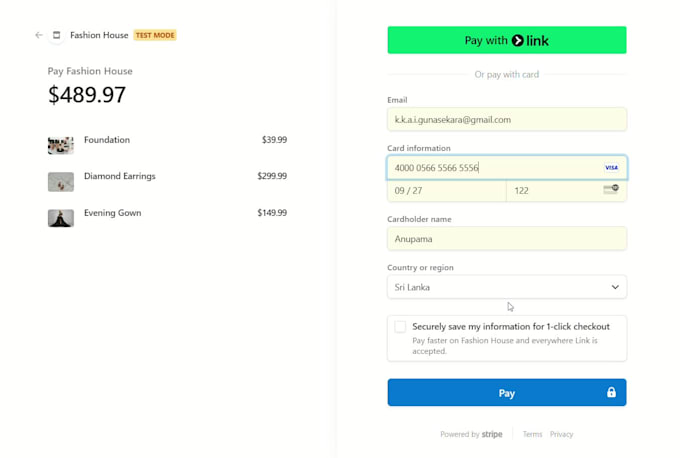This screenshot has height=458, width=680.
Task: Open the Terms link
Action: pyautogui.click(x=532, y=434)
